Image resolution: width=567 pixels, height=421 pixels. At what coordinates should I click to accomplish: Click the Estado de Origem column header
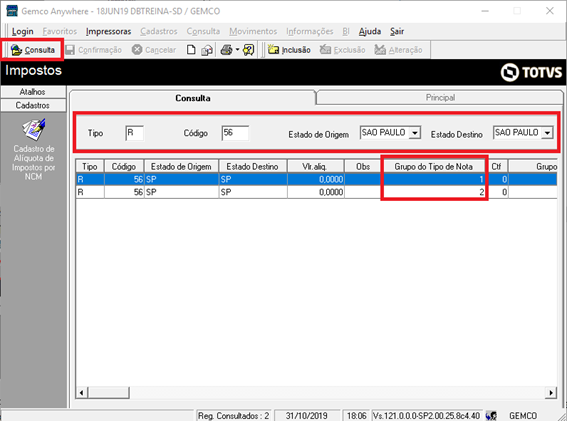181,166
